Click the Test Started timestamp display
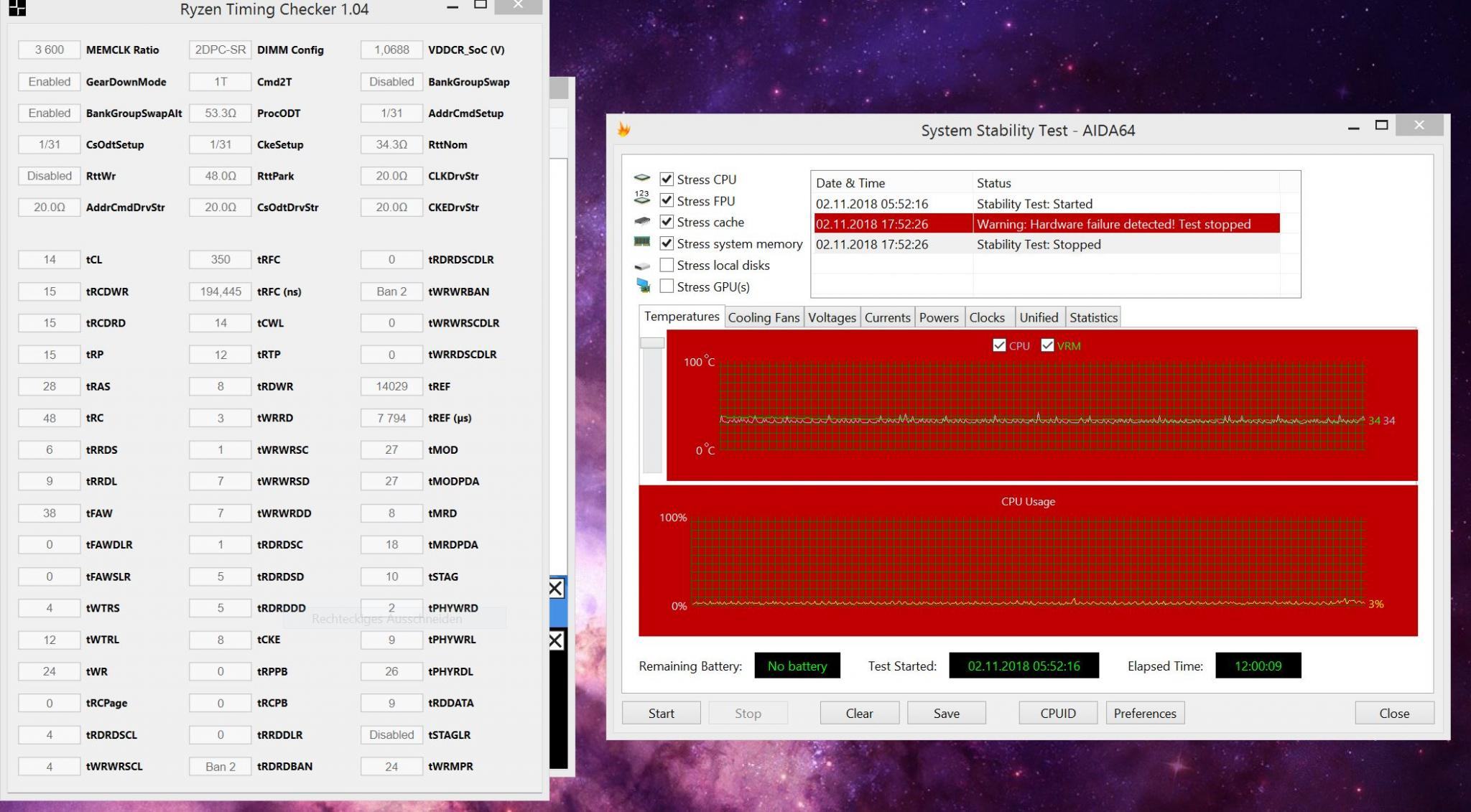 pyautogui.click(x=1024, y=666)
